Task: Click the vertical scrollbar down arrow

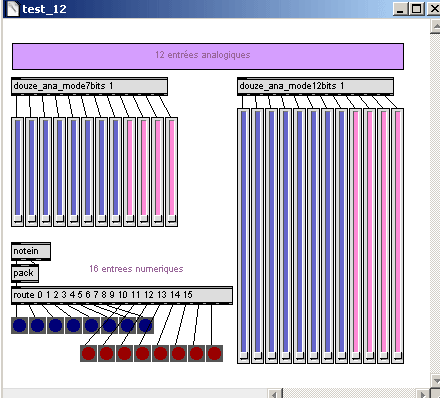Action: pos(435,380)
